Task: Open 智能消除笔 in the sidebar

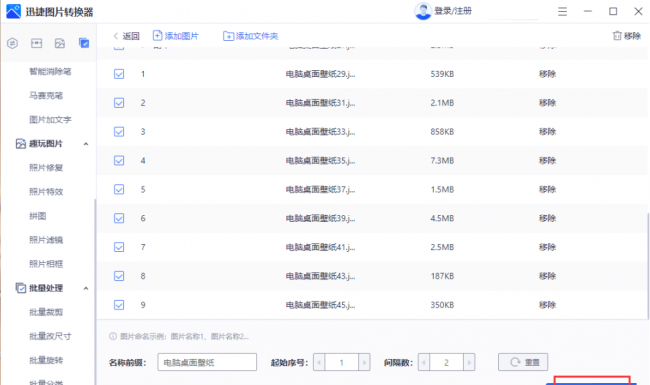Action: [50, 72]
